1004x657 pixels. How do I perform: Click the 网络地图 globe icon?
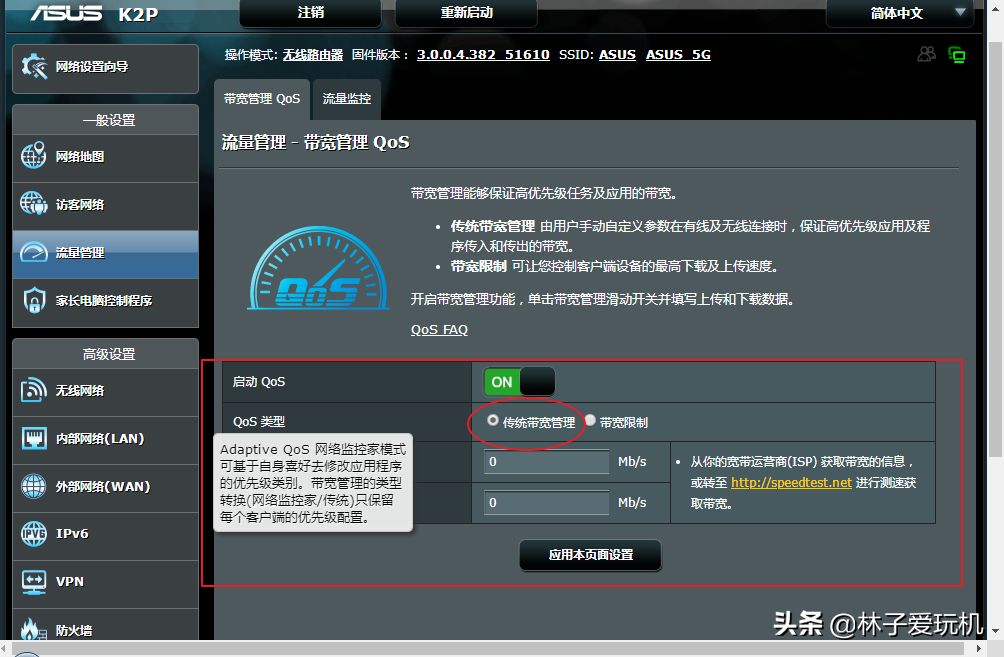point(33,156)
